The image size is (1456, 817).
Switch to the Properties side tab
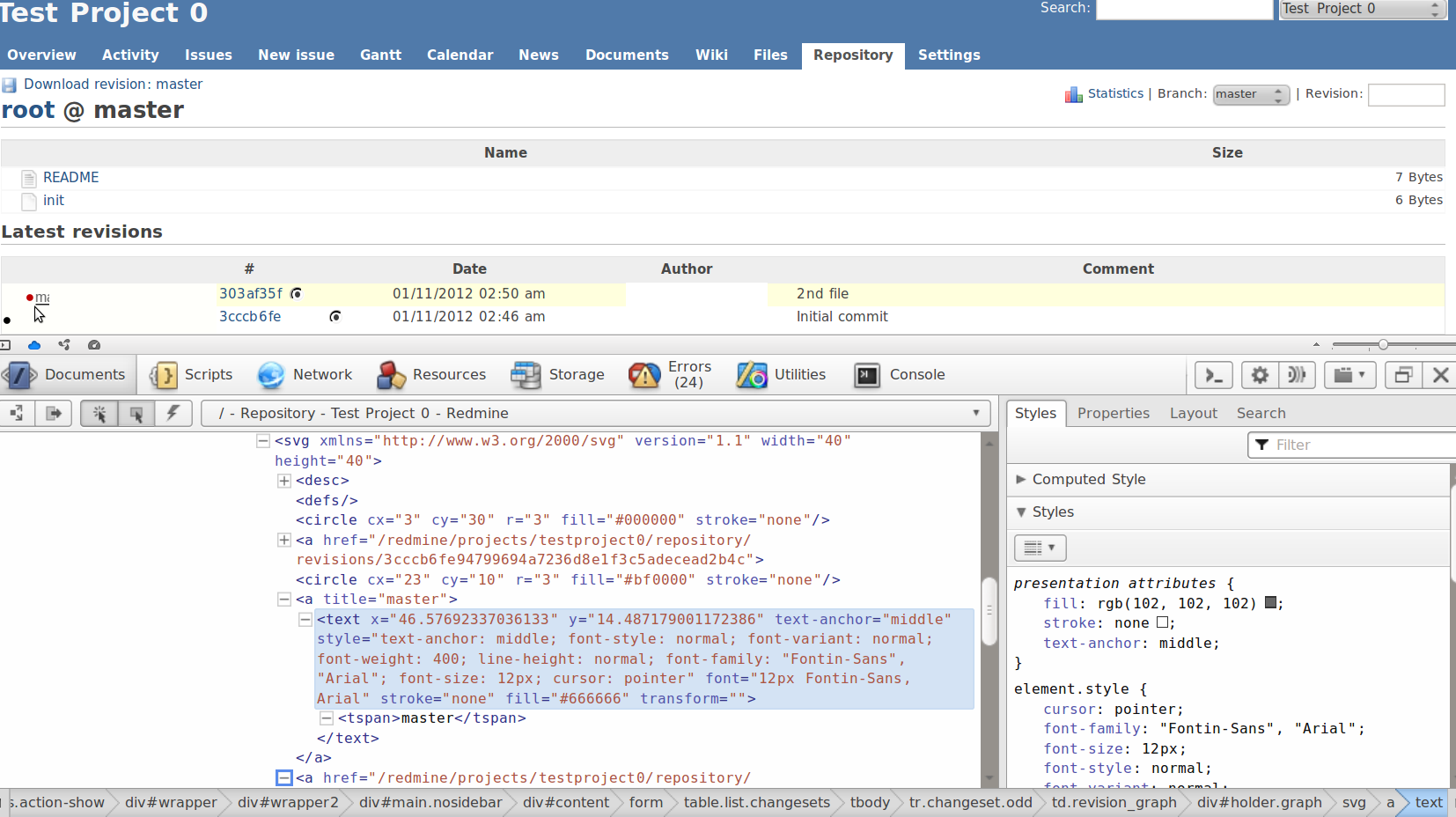pos(1113,413)
